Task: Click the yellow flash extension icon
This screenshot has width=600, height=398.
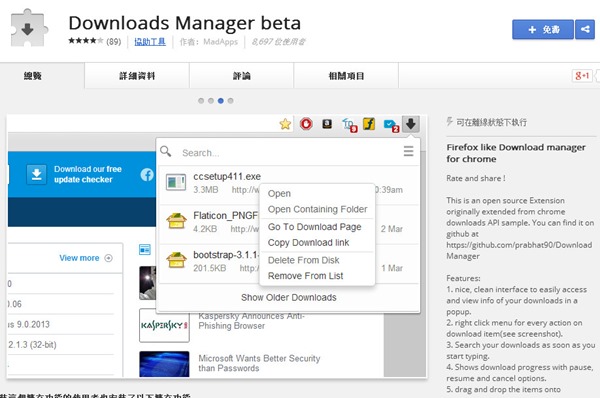Action: click(x=369, y=124)
